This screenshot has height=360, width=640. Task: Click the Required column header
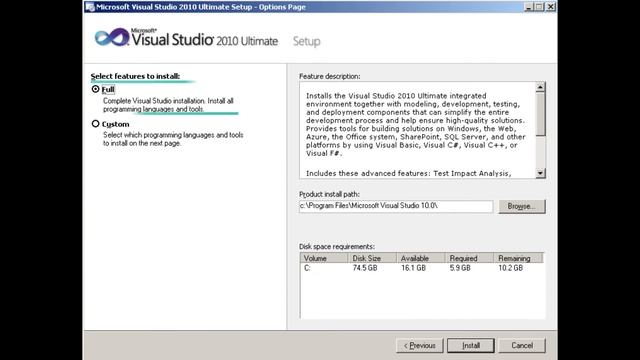(x=469, y=258)
